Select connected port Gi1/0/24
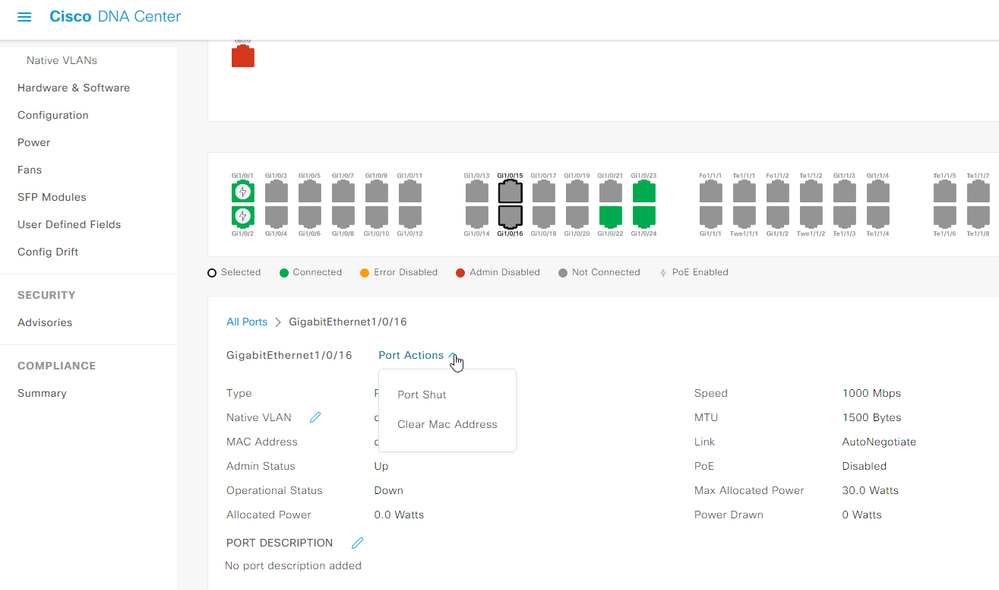999x590 pixels. coord(644,217)
